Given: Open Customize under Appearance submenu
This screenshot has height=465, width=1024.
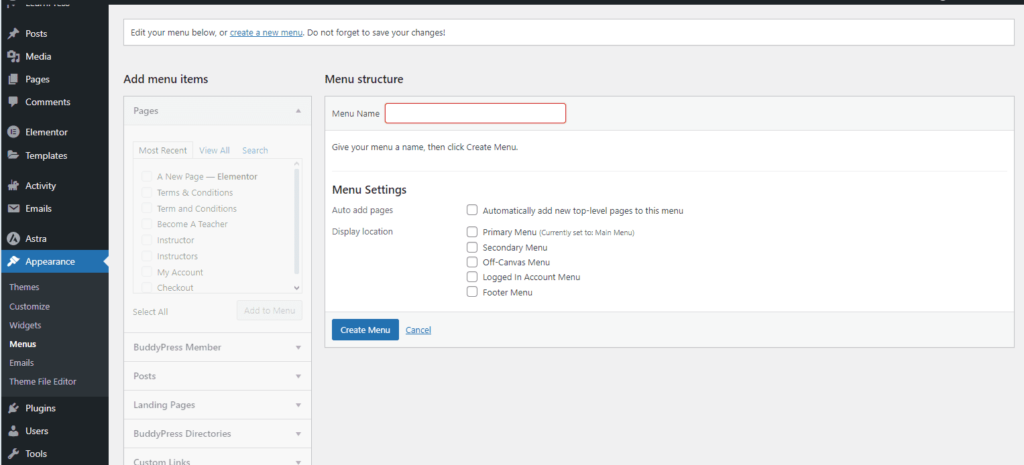Looking at the screenshot, I should 29,307.
